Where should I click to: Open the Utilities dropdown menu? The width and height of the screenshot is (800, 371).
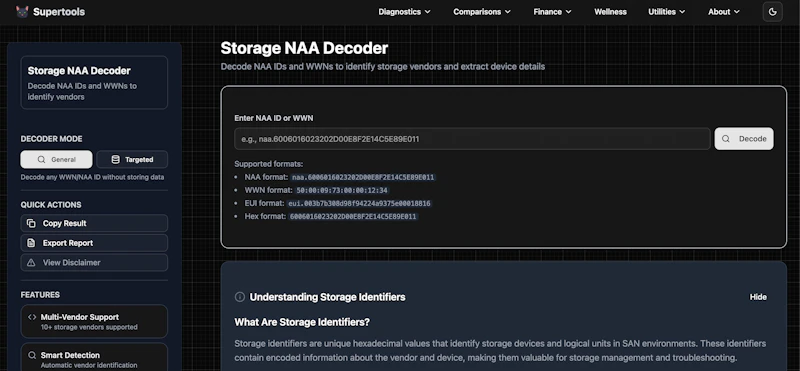[666, 12]
